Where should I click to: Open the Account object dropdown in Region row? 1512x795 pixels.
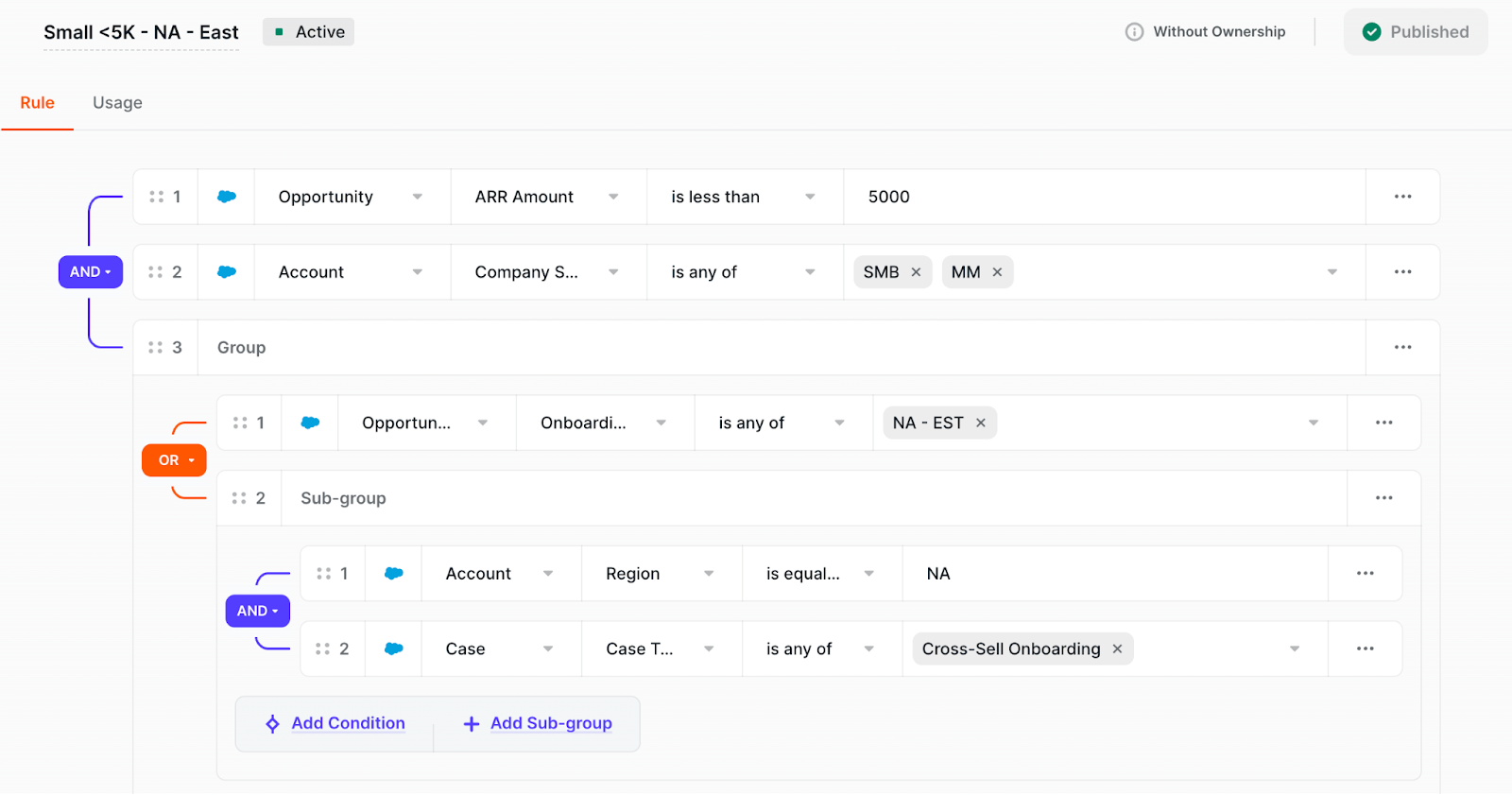pos(501,574)
